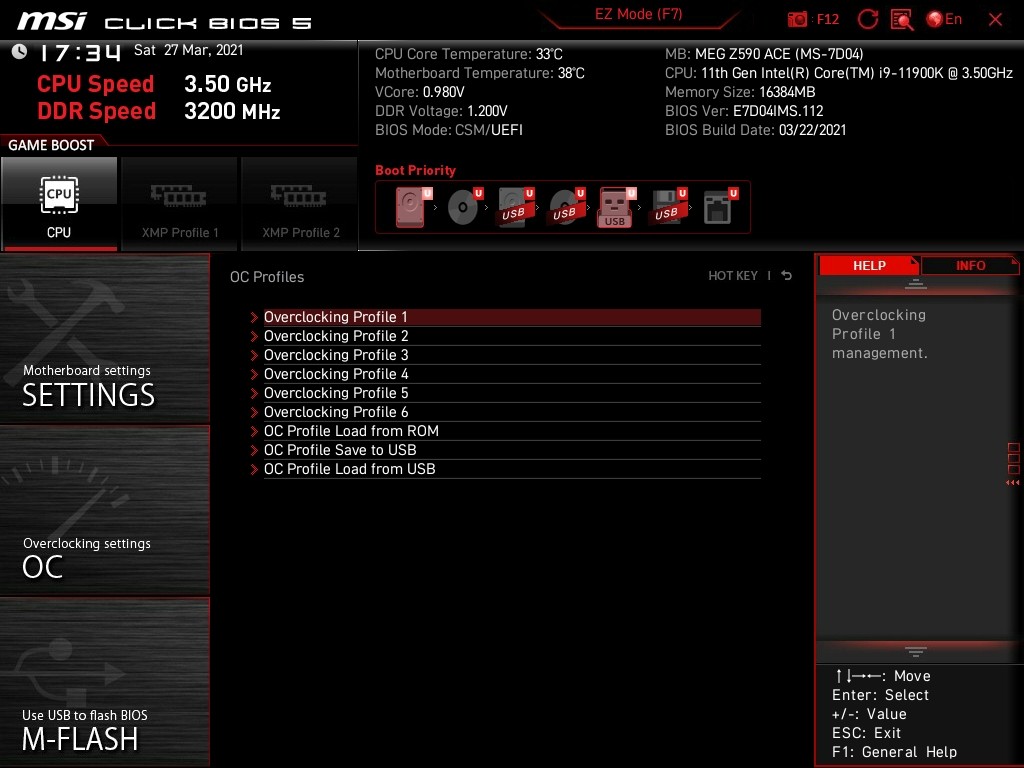Select OC Profile Load from USB
Screen dimensions: 1024x768
512,468
